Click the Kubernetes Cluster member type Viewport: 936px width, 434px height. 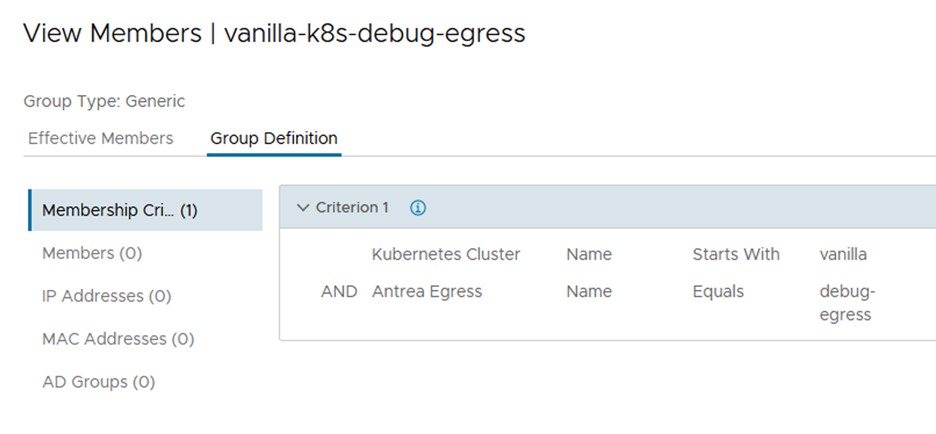pyautogui.click(x=446, y=254)
